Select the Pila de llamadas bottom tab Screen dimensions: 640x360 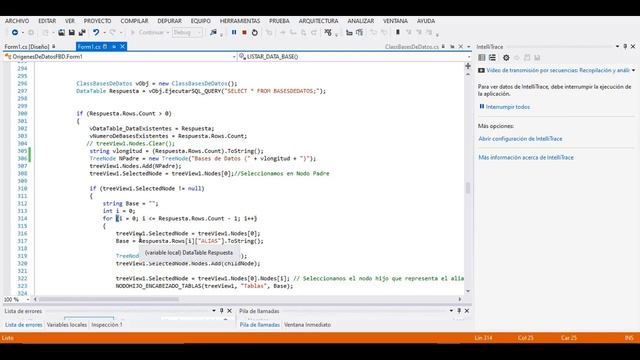tap(260, 325)
